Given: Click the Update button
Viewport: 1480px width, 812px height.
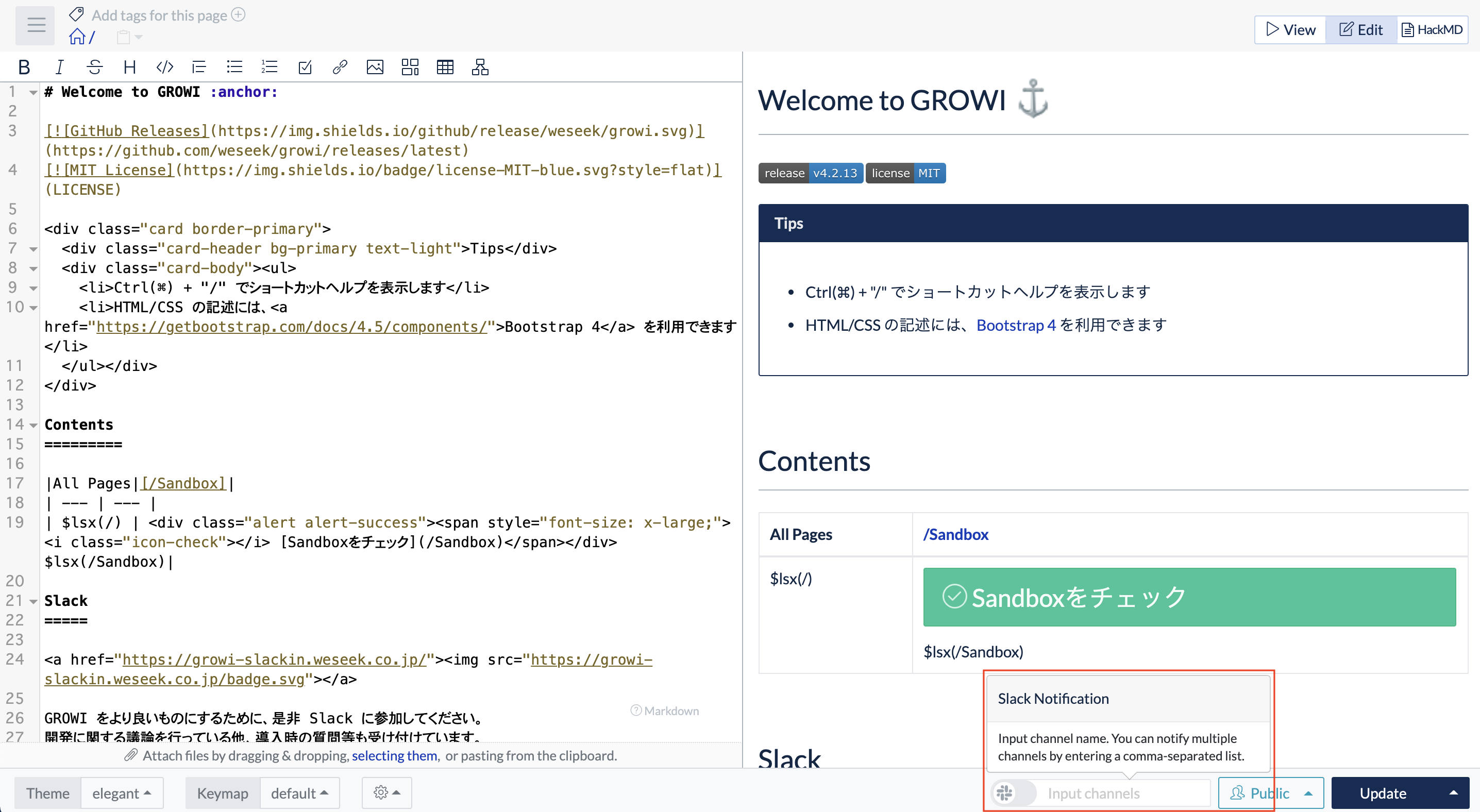Looking at the screenshot, I should tap(1384, 793).
